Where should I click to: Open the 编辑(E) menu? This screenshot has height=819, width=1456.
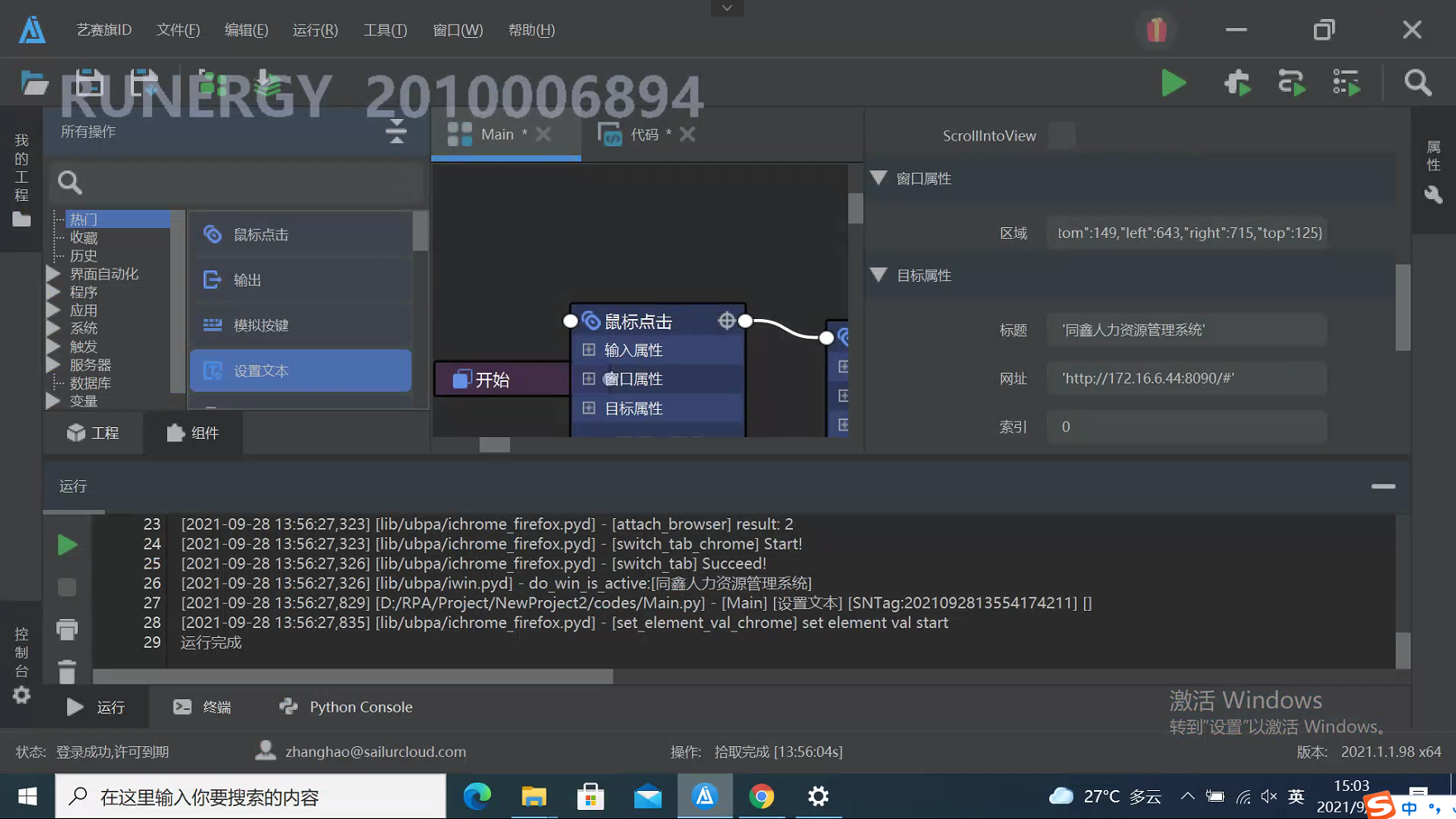pos(246,30)
